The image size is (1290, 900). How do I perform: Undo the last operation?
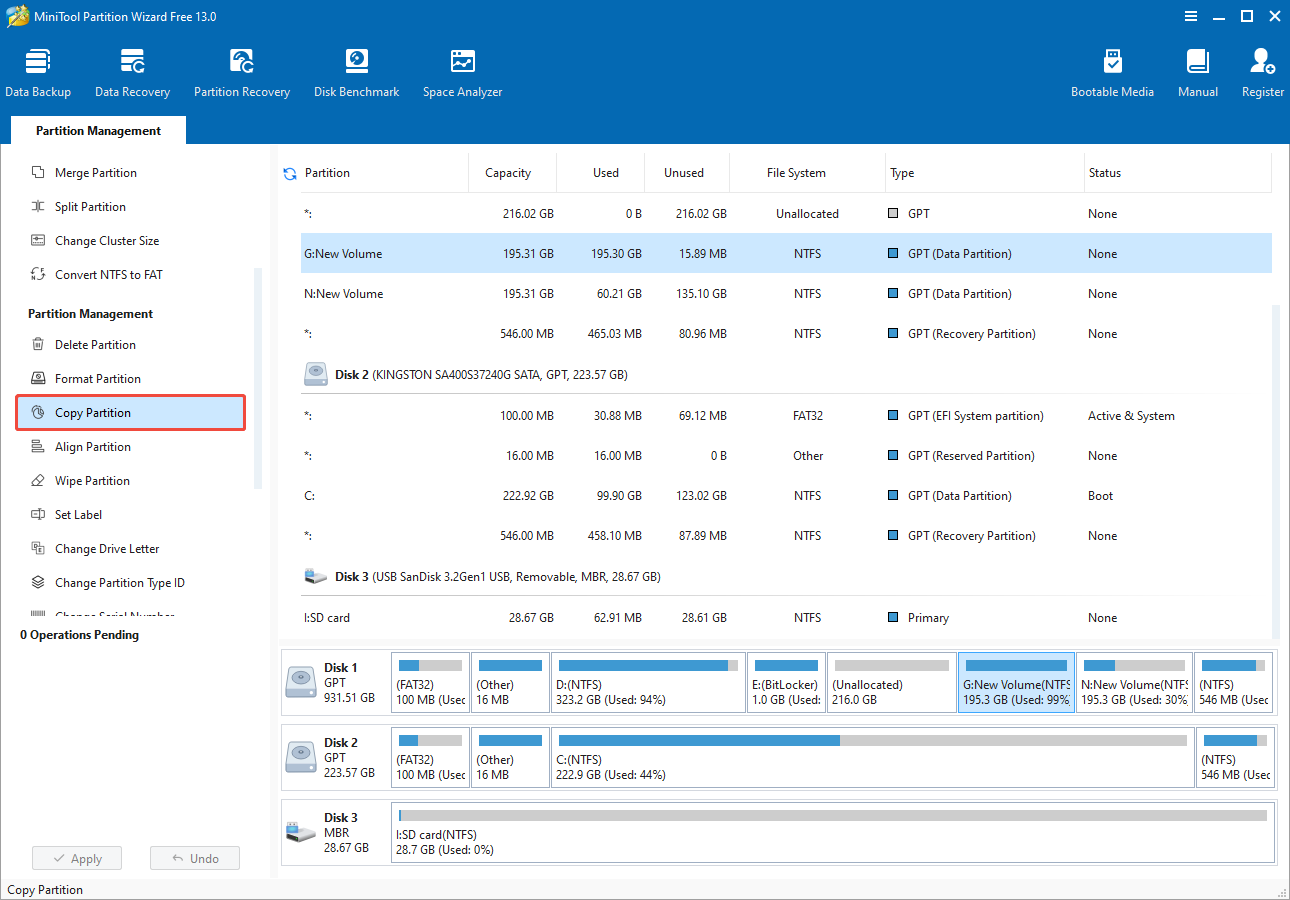(x=194, y=857)
